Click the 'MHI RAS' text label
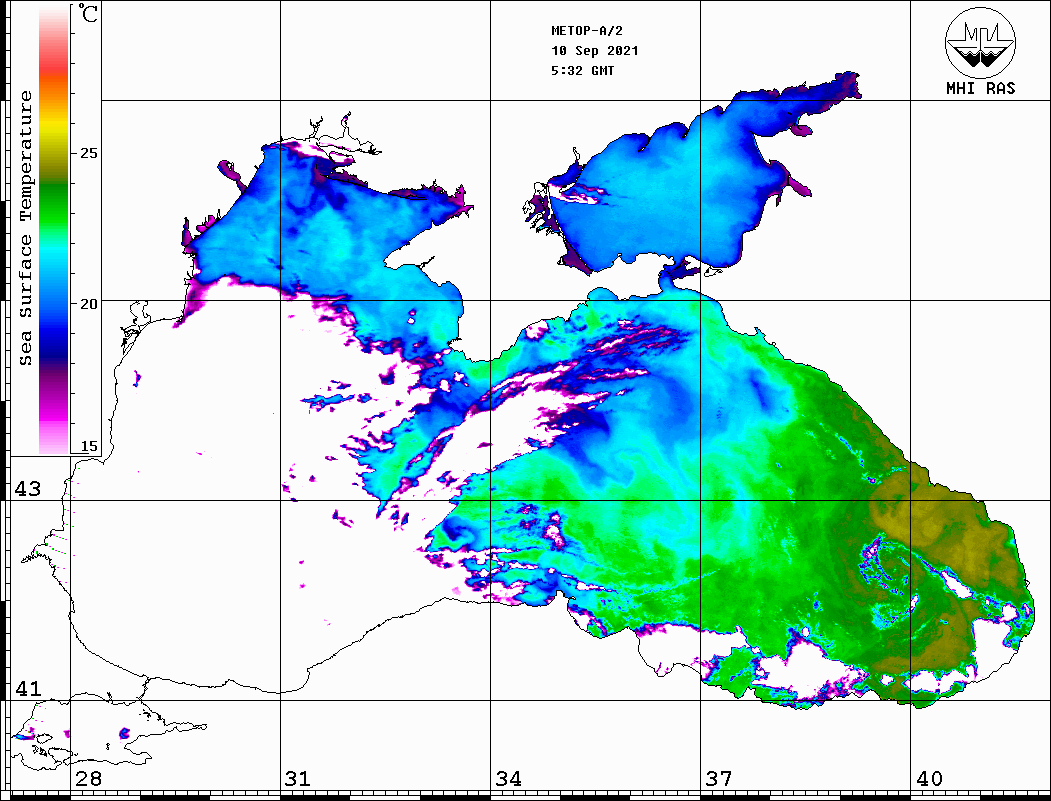Viewport: 1051px width, 801px height. click(x=980, y=88)
